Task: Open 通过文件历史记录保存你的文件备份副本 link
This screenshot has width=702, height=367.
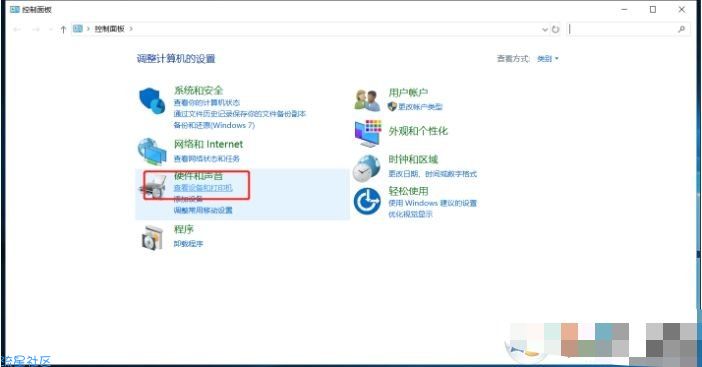Action: (x=240, y=114)
